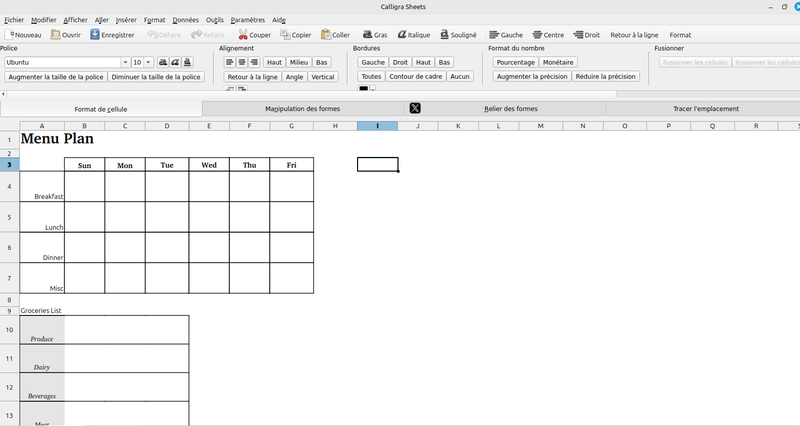800x426 pixels.
Task: Open border color dropdown arrow
Action: 373,89
